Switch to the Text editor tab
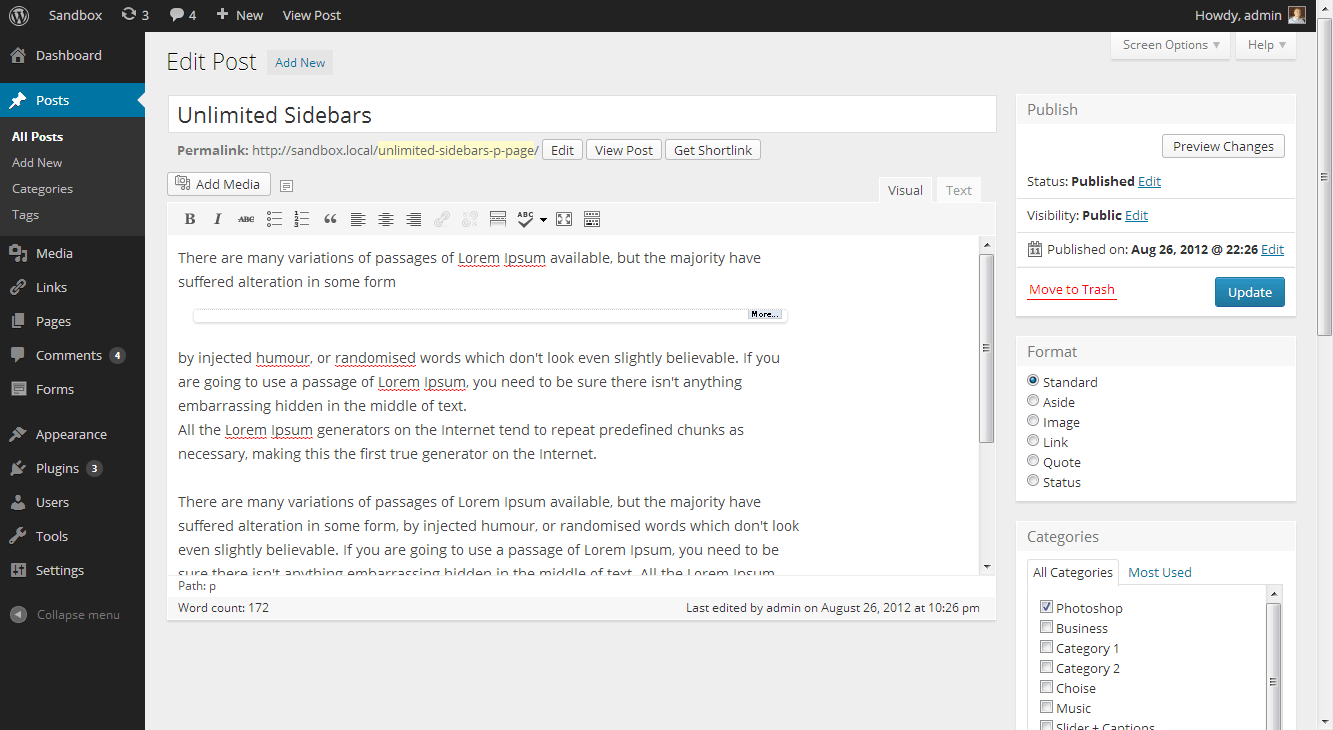This screenshot has height=730, width=1333. [957, 189]
